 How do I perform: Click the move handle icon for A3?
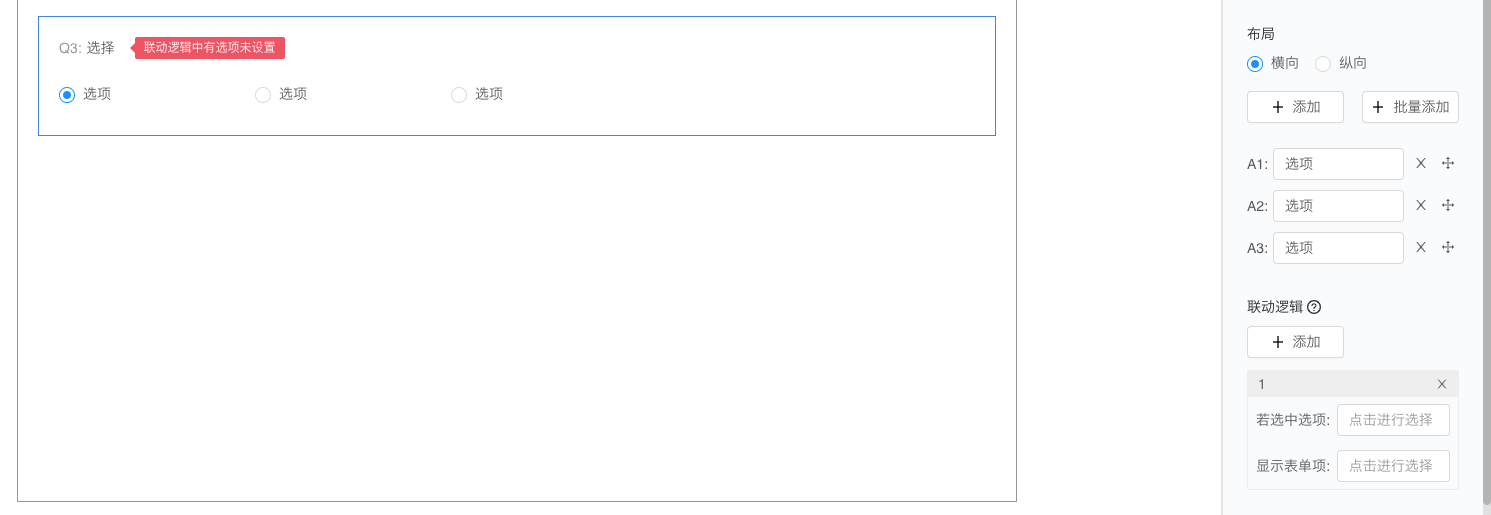pyautogui.click(x=1447, y=247)
